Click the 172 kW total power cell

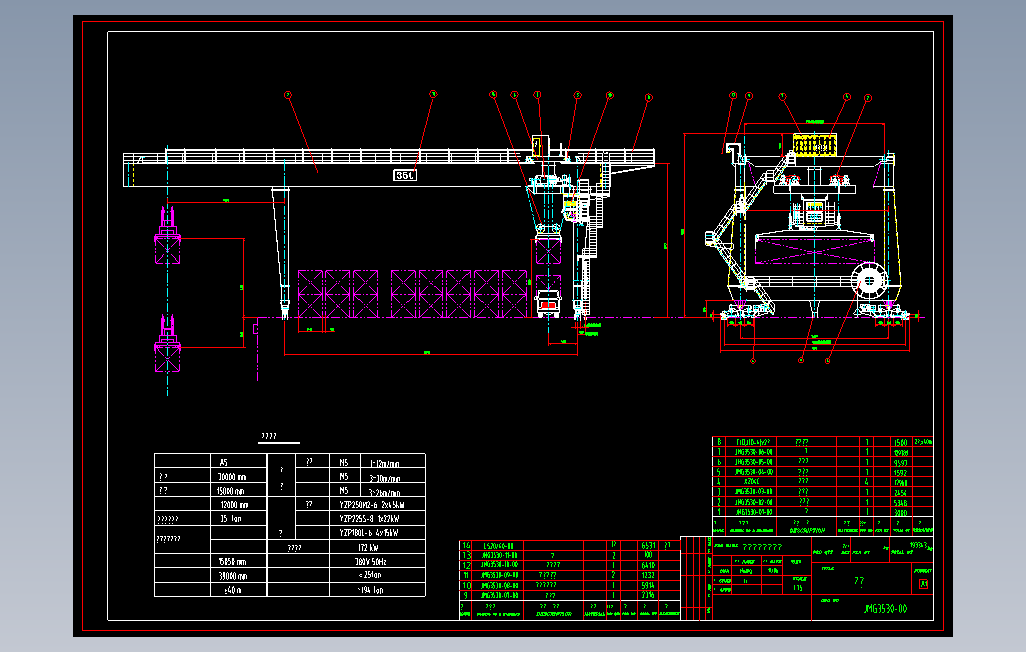[368, 547]
